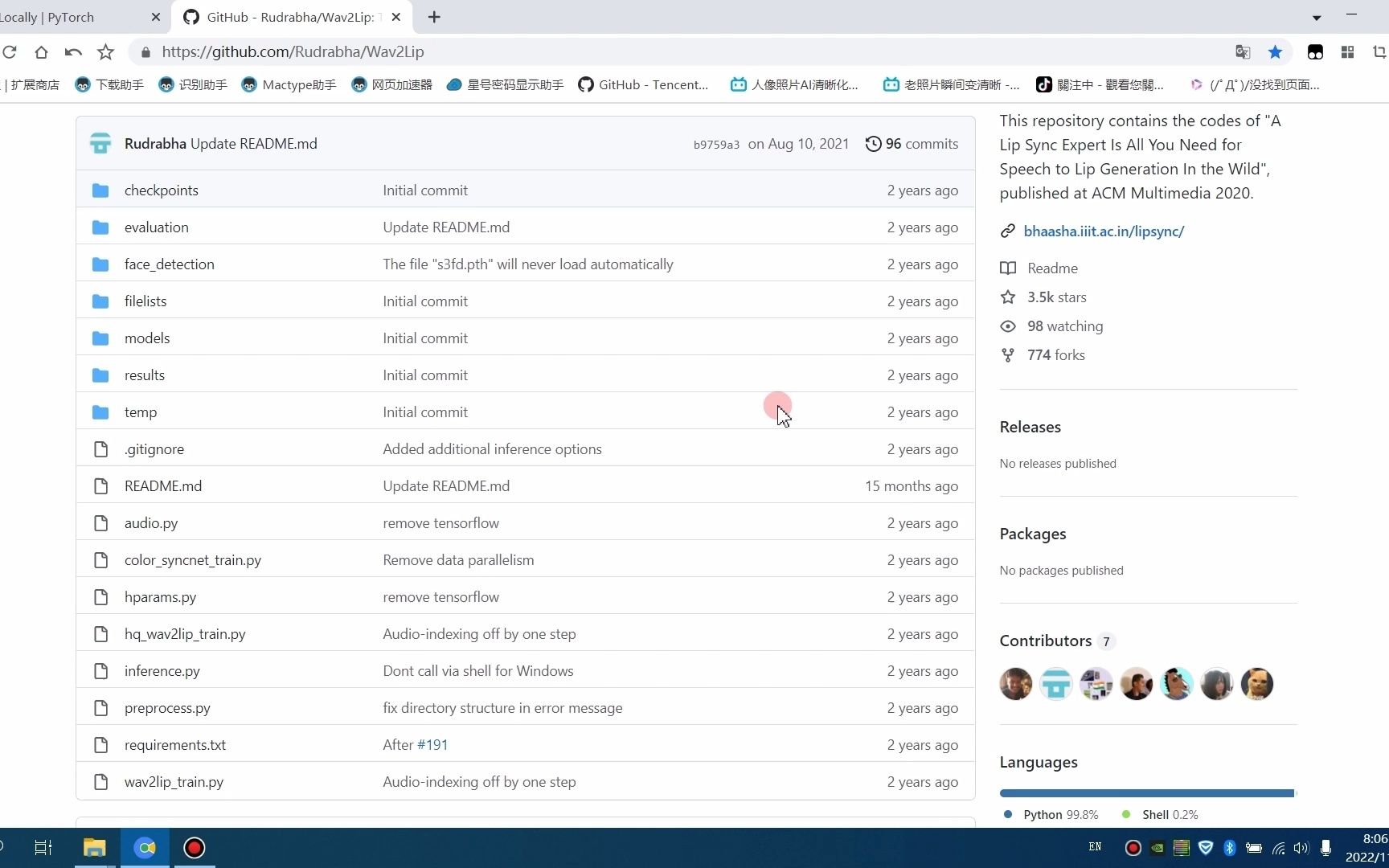The image size is (1389, 868).
Task: Open the bhaasha.iiit.ac.in/lipsync/ link
Action: [1104, 231]
